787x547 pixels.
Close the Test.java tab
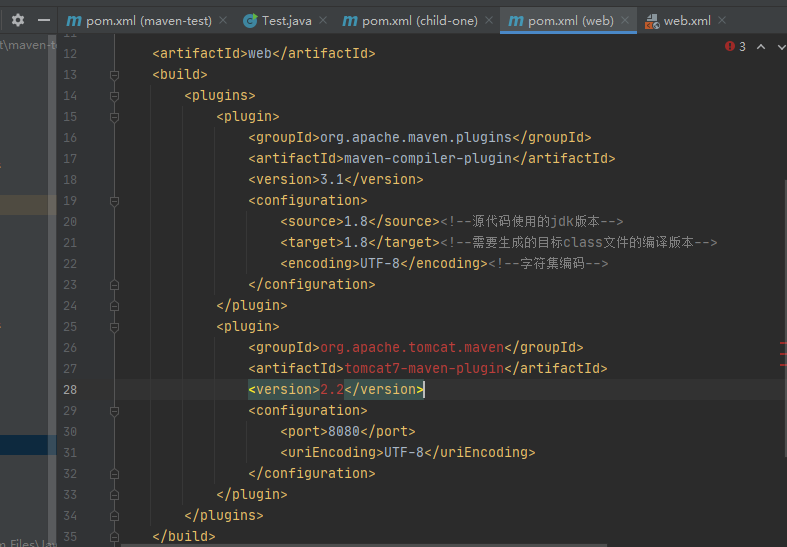(321, 21)
